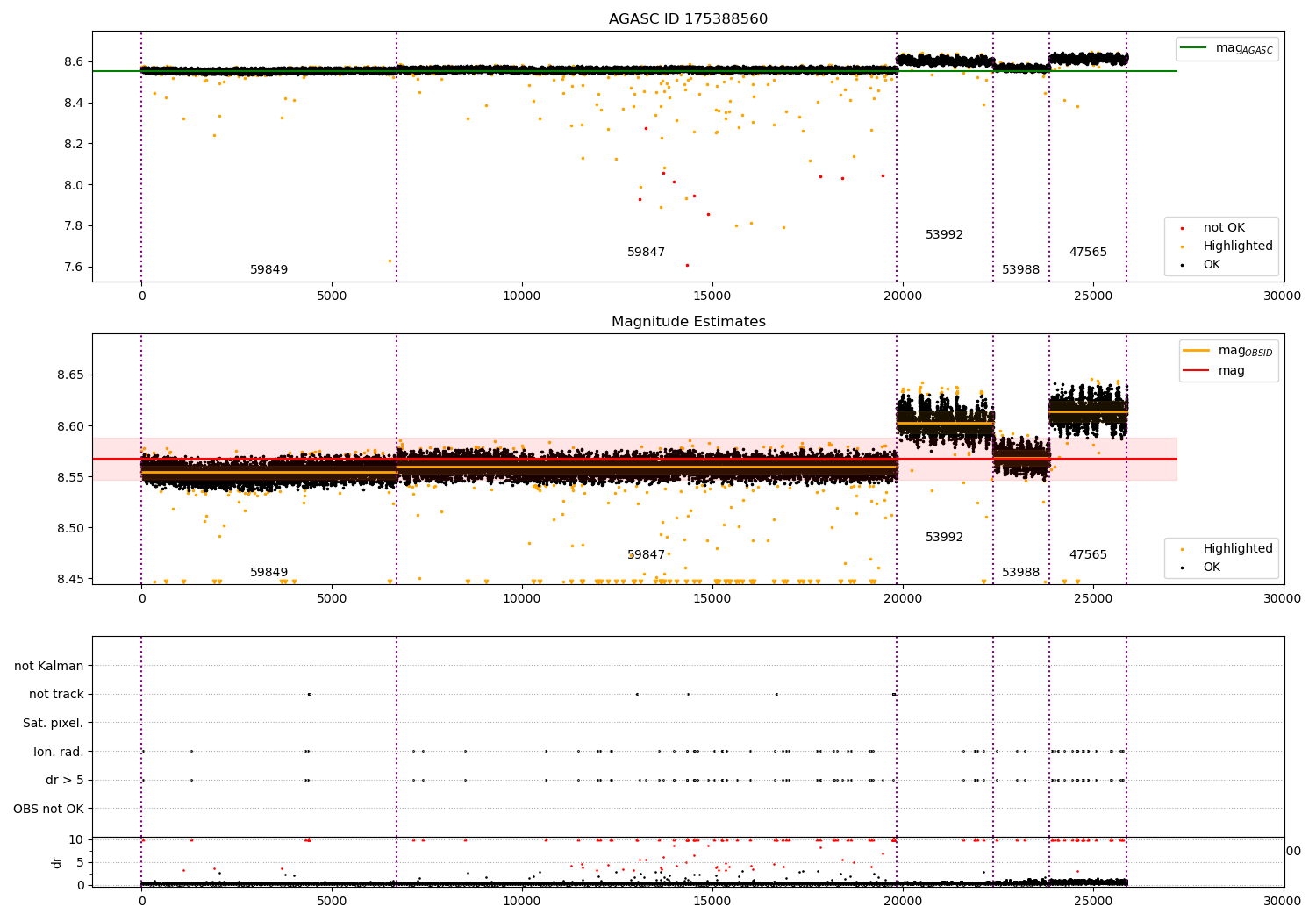Select the orange mag OBSID legend line

1196,351
